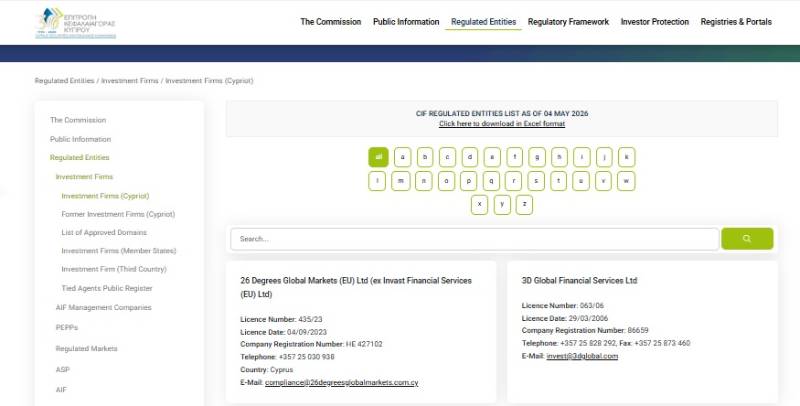Filter entities by letter u

[581, 181]
